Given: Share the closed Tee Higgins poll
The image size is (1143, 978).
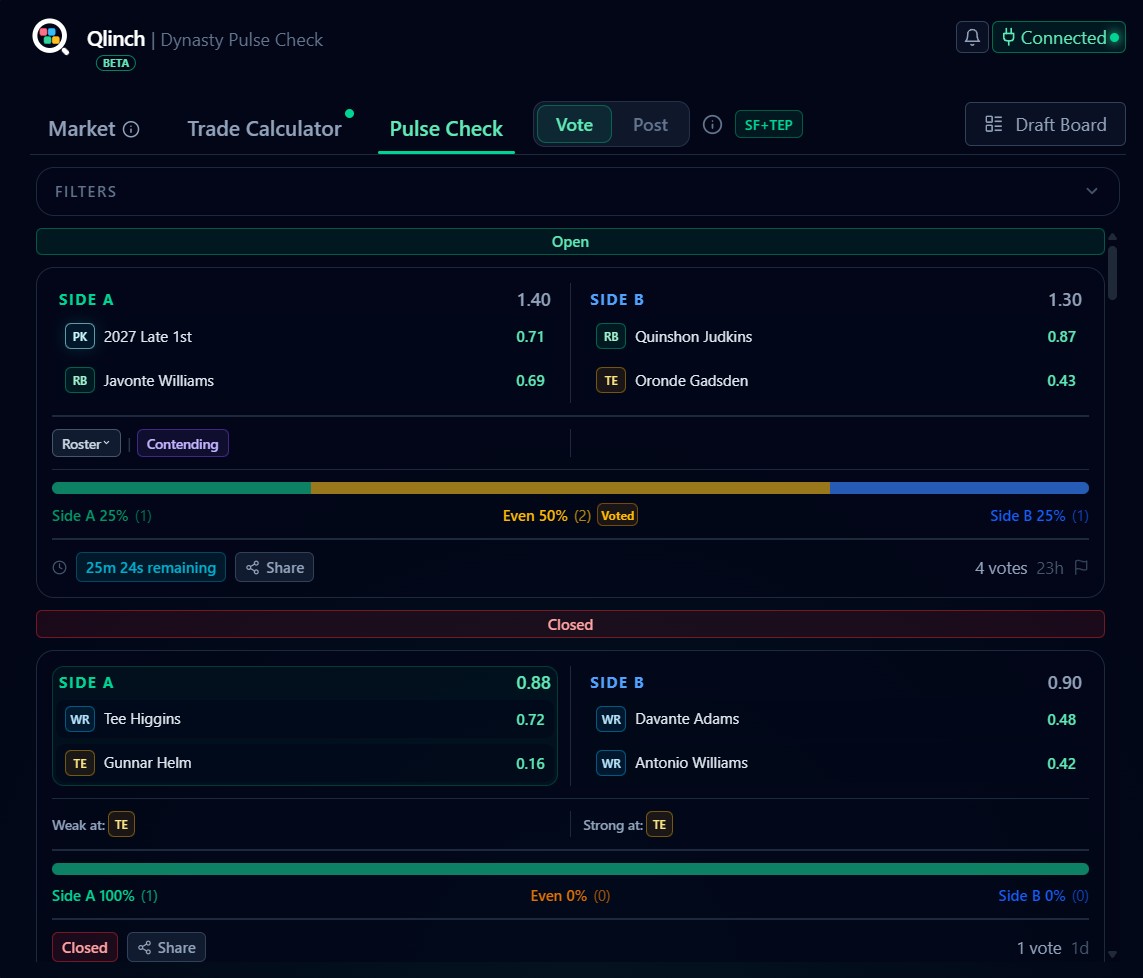Looking at the screenshot, I should tap(166, 947).
